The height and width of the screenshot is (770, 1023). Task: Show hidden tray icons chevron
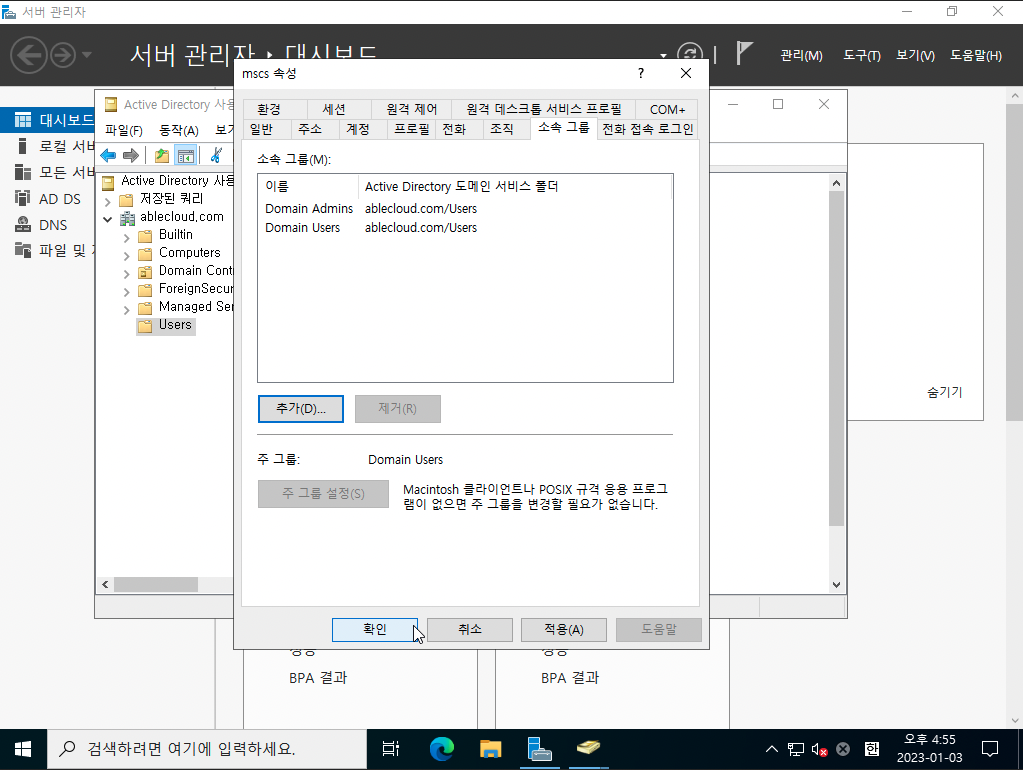(x=772, y=749)
